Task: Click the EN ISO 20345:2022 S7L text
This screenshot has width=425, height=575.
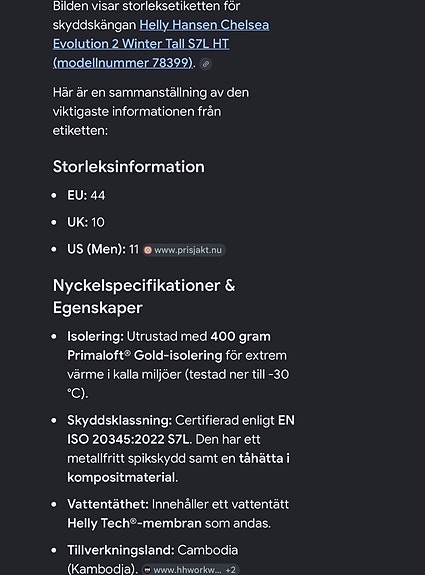Action: coord(181,430)
